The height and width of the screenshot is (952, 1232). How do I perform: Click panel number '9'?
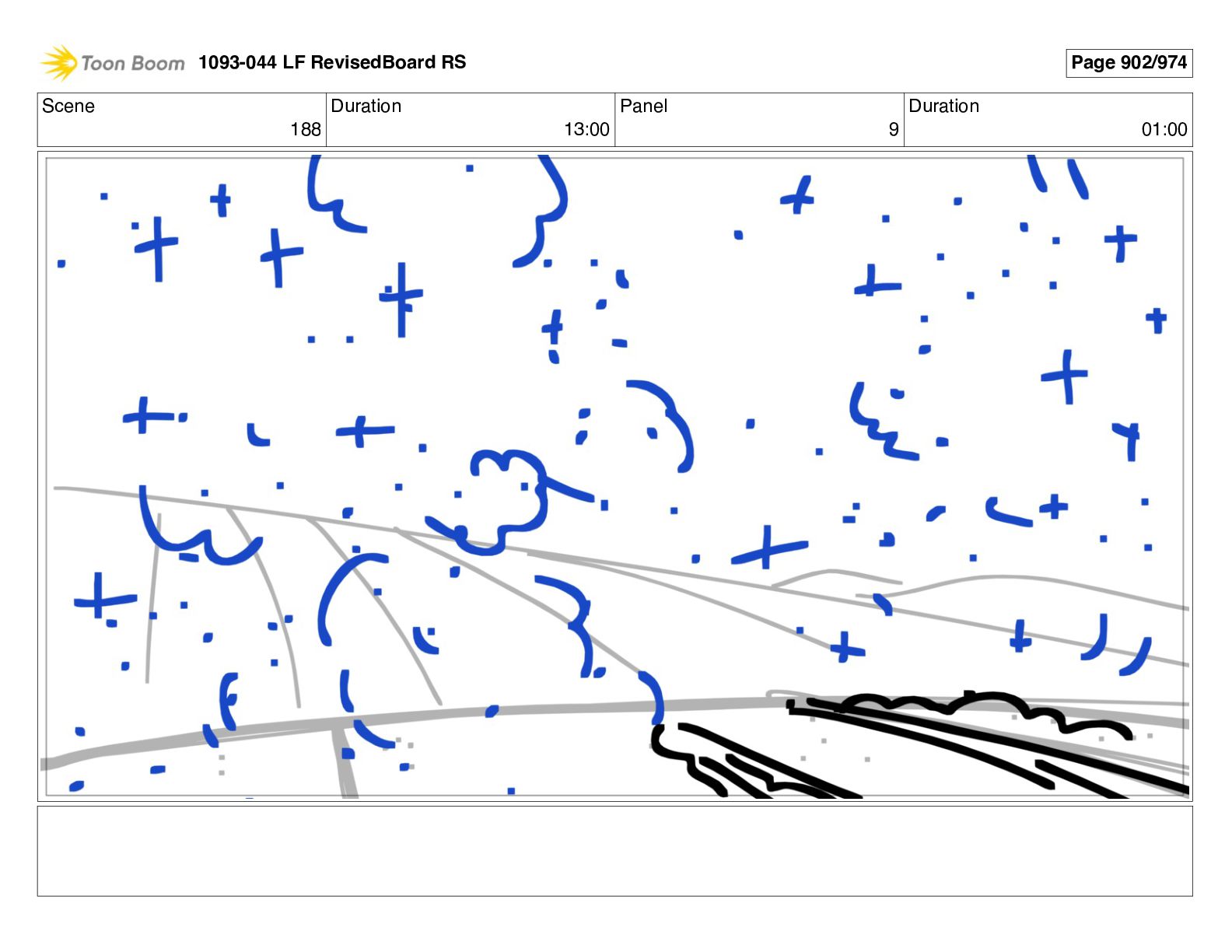point(894,130)
